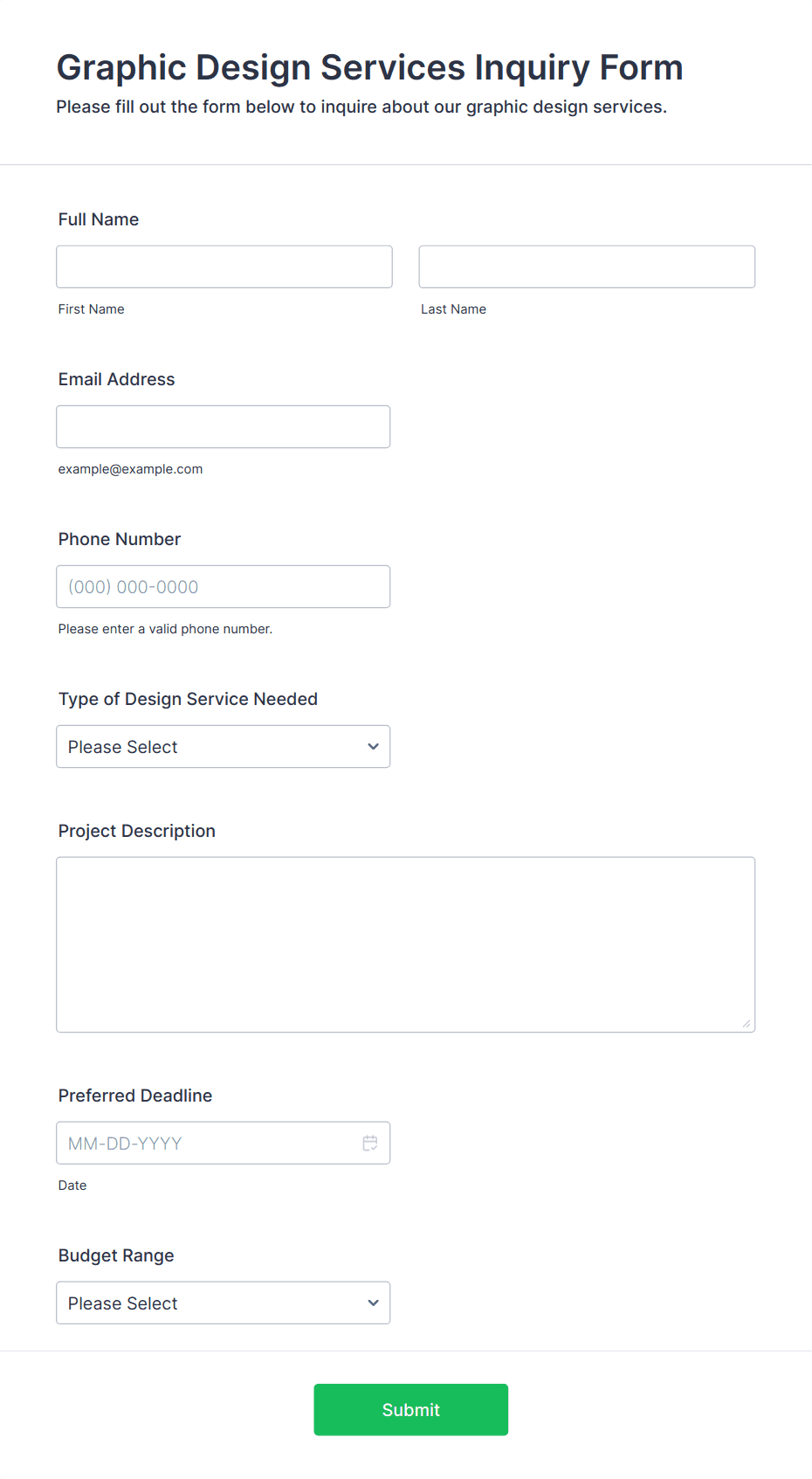The width and height of the screenshot is (812, 1479).
Task: Click the Last Name input field
Action: [x=587, y=266]
